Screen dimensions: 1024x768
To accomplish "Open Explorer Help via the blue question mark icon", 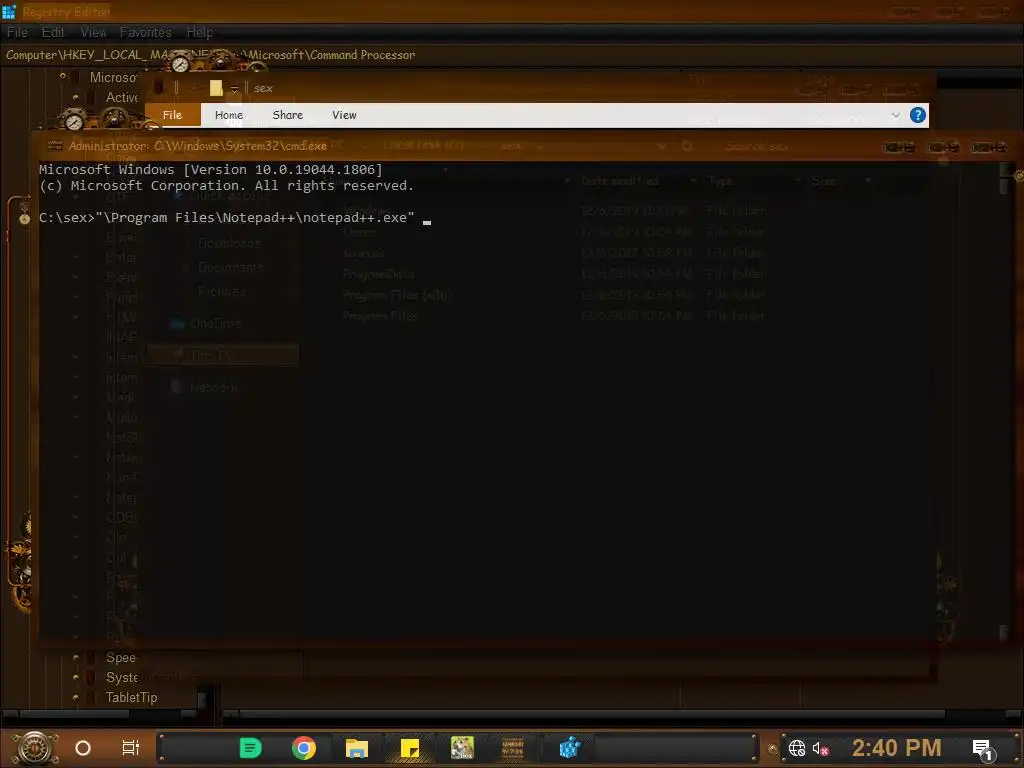I will pyautogui.click(x=918, y=115).
